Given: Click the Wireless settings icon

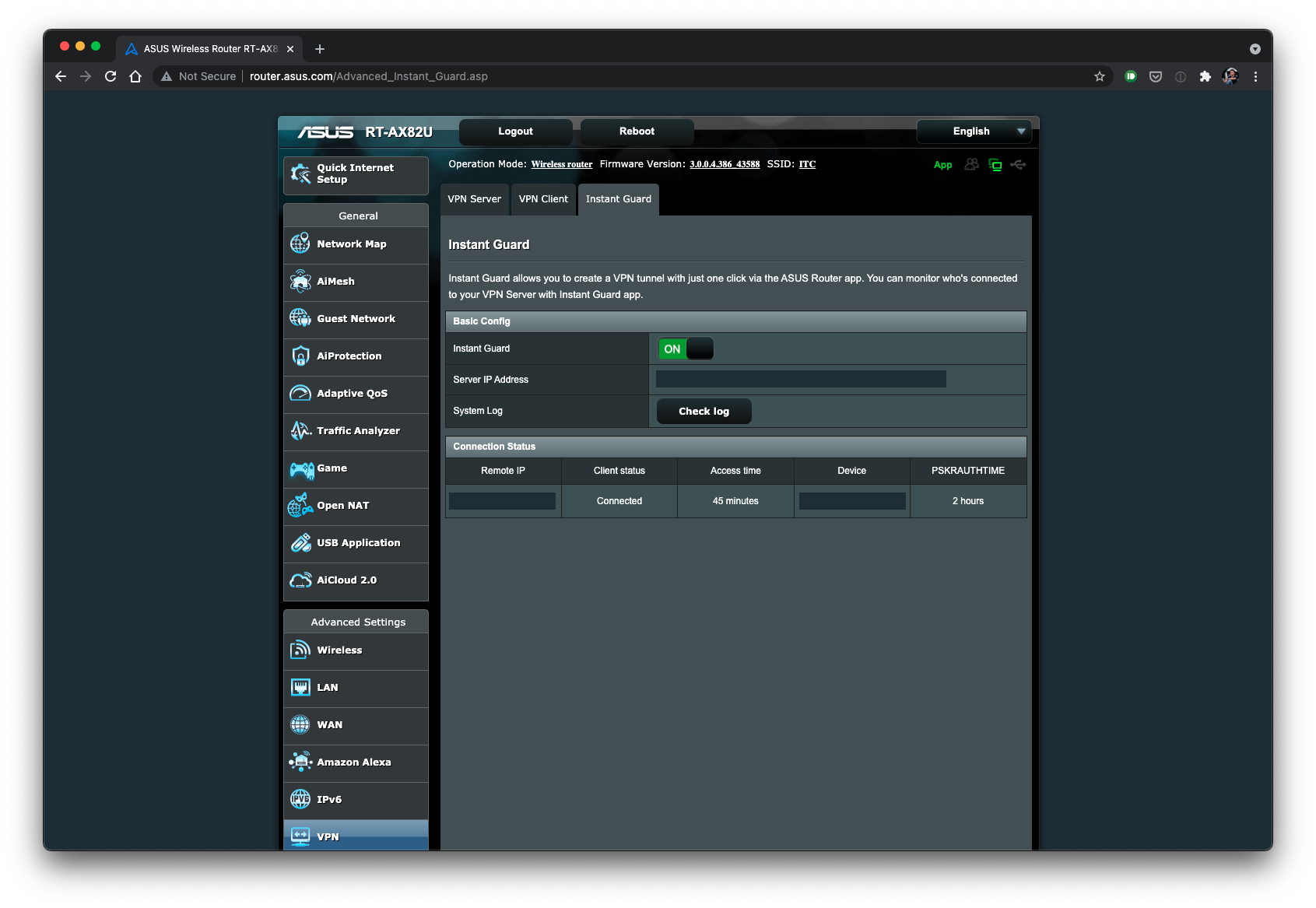Looking at the screenshot, I should pos(300,650).
